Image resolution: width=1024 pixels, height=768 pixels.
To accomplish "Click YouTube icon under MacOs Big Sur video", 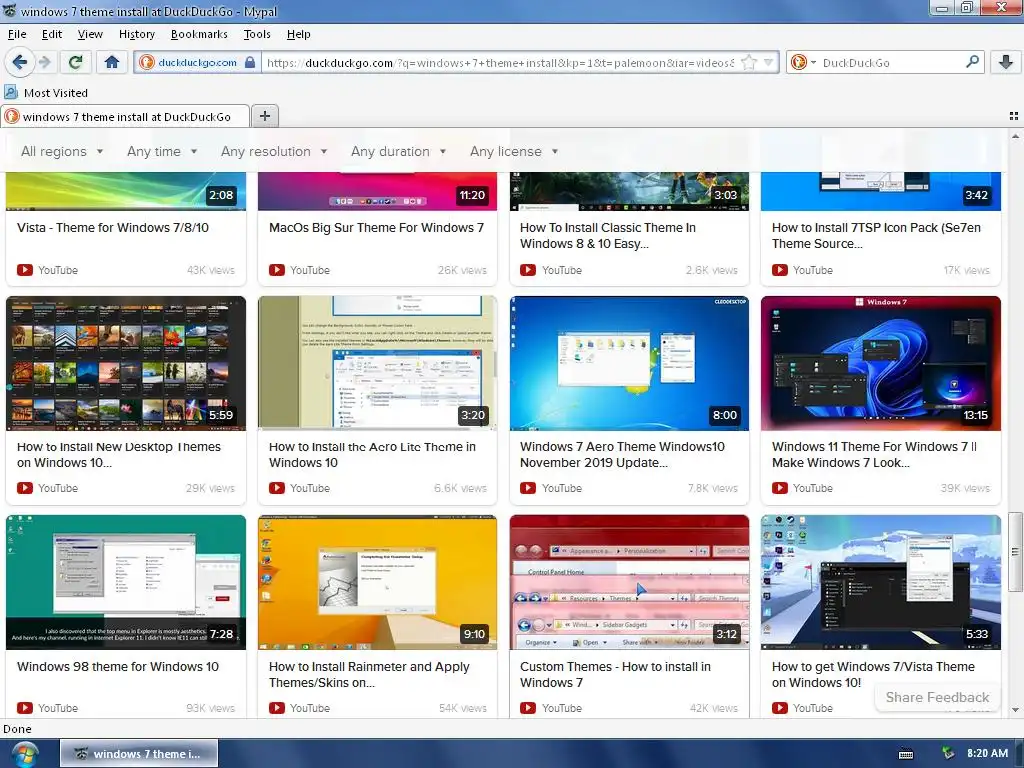I will tap(277, 270).
